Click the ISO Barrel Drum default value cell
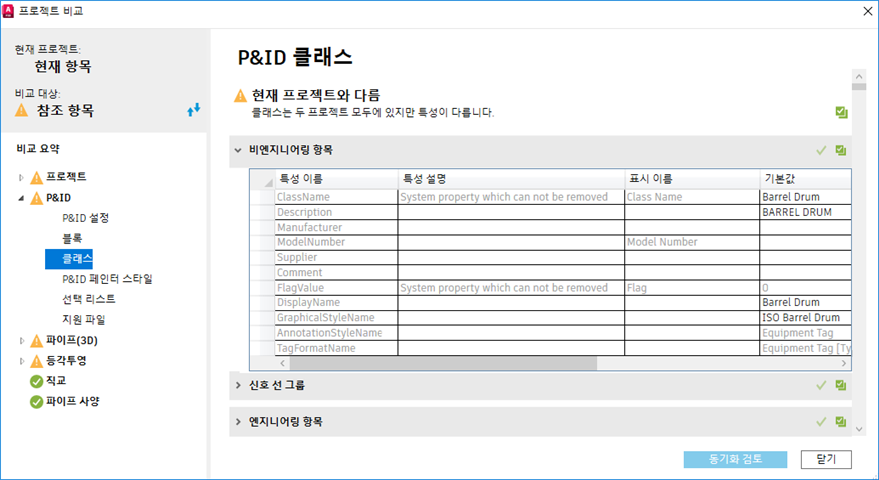The height and width of the screenshot is (480, 879). (x=806, y=318)
